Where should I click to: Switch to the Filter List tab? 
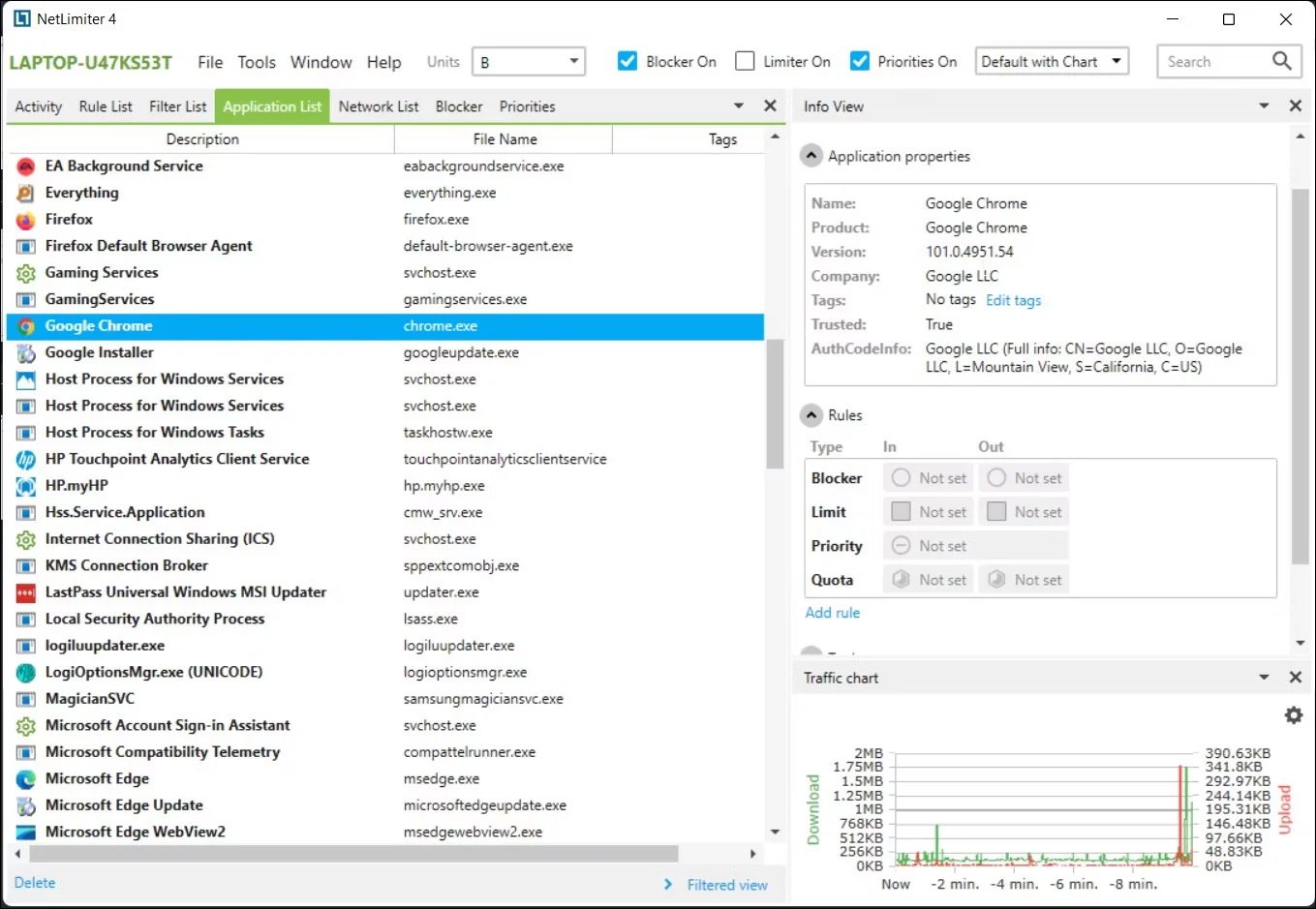tap(178, 106)
